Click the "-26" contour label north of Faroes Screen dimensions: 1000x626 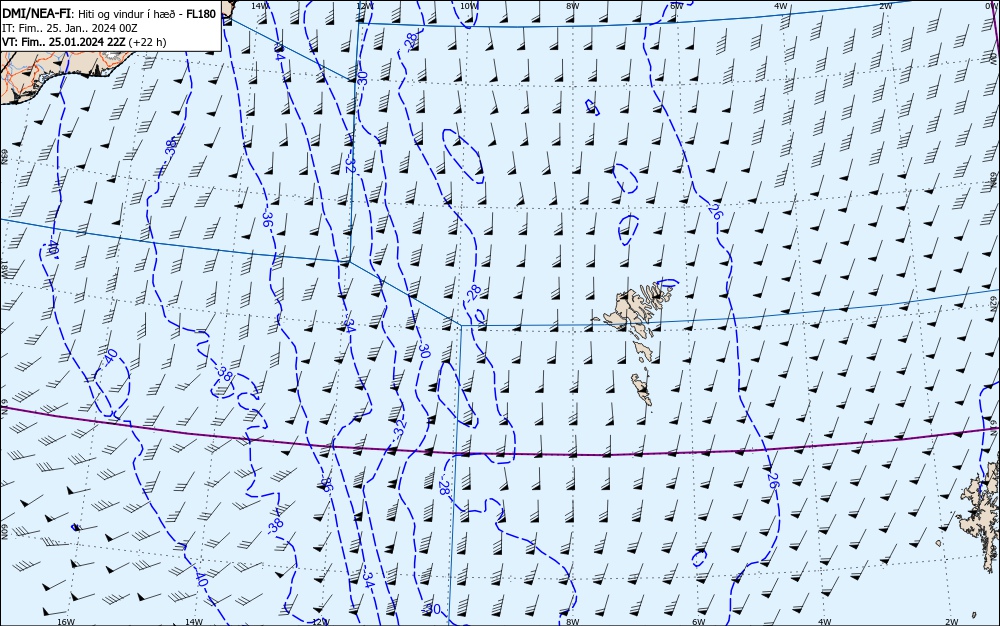tap(715, 212)
